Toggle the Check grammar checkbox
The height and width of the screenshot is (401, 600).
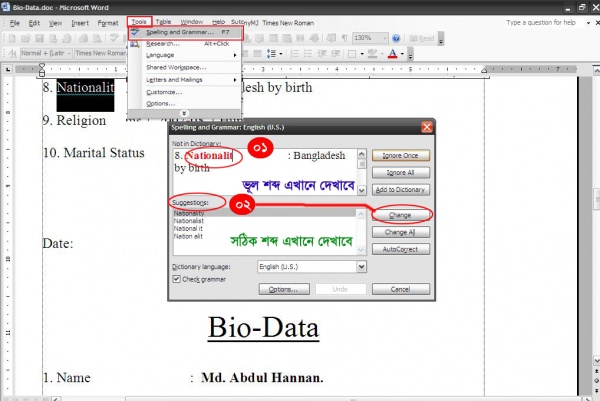pos(176,279)
